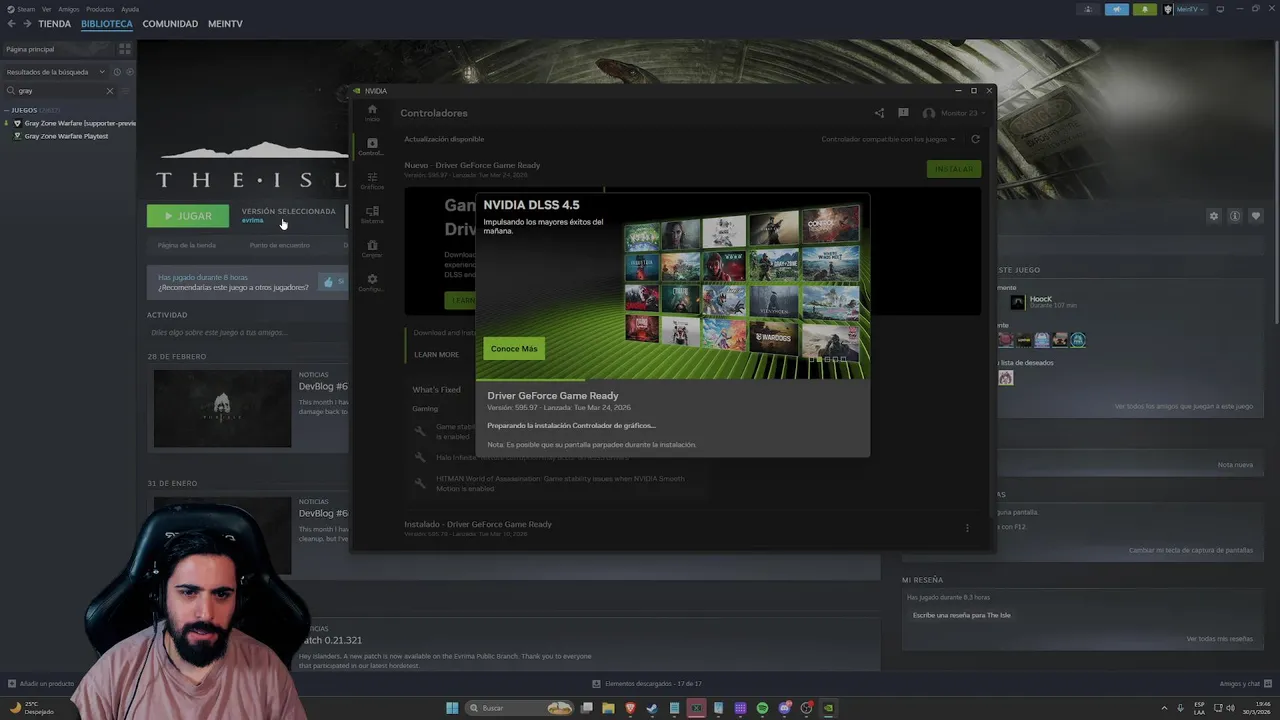Go to TIENDA tab

(54, 23)
